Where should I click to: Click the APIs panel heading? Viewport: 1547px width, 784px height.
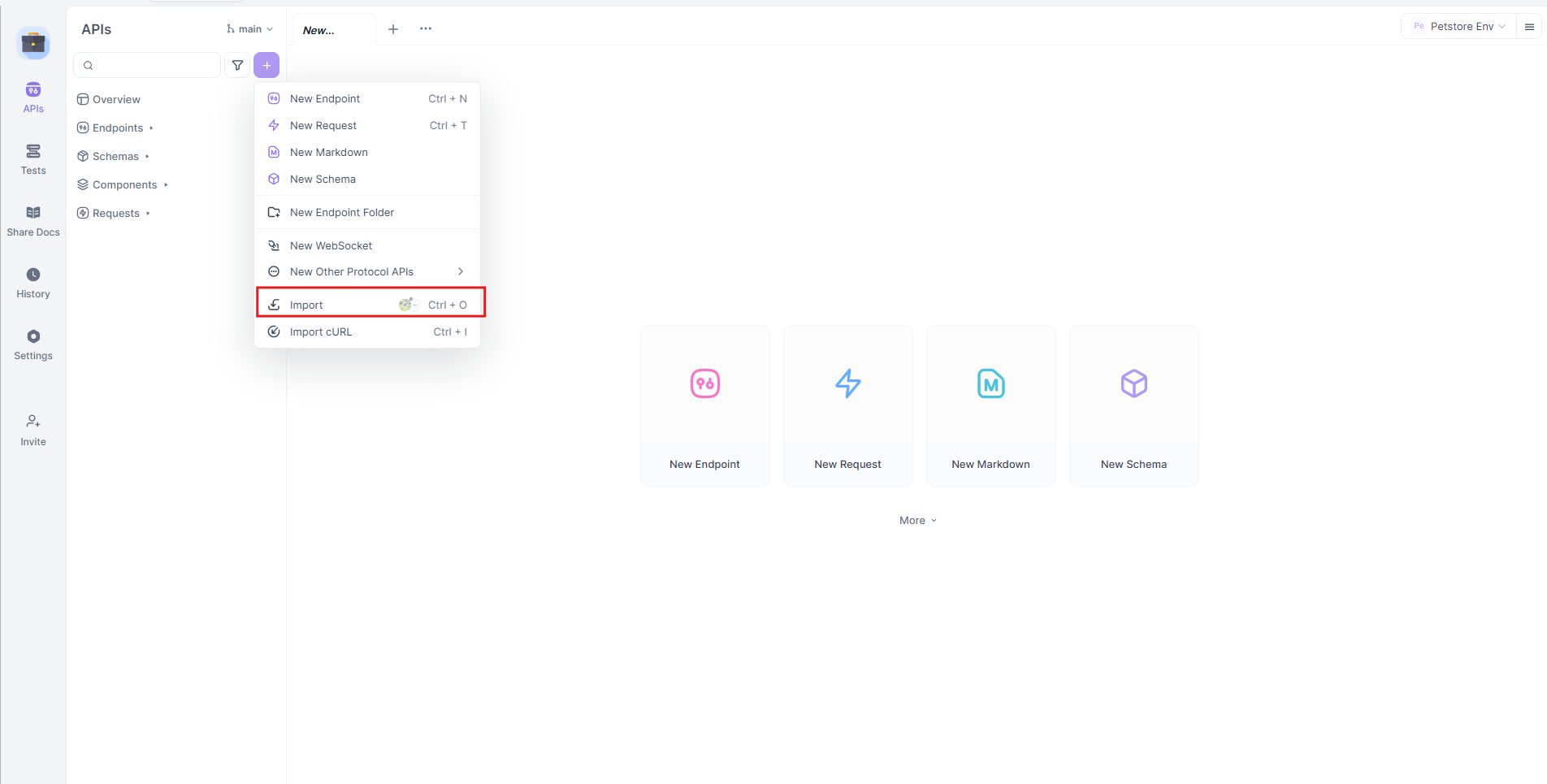(x=96, y=29)
